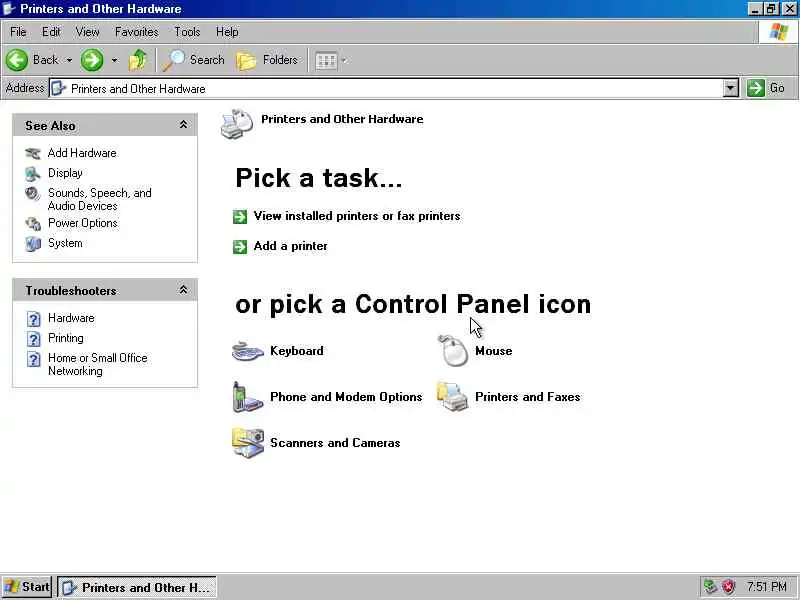Click inside the Address bar field
Image resolution: width=800 pixels, height=600 pixels.
click(x=386, y=88)
